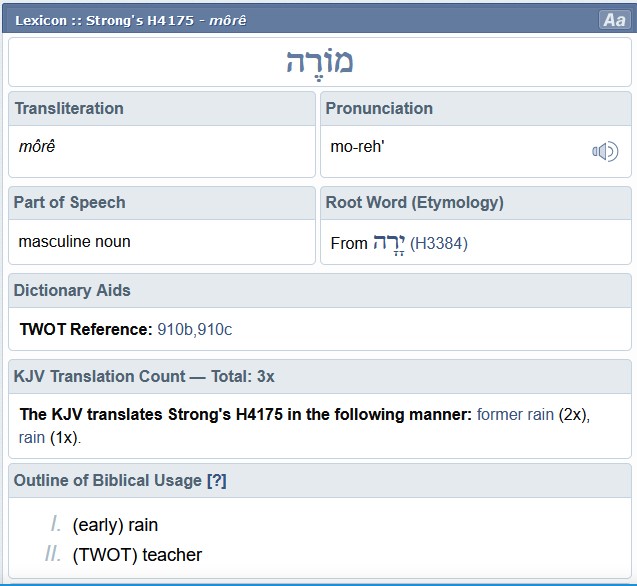The height and width of the screenshot is (586, 637).
Task: Click the 'rain' translation link
Action: [x=32, y=437]
